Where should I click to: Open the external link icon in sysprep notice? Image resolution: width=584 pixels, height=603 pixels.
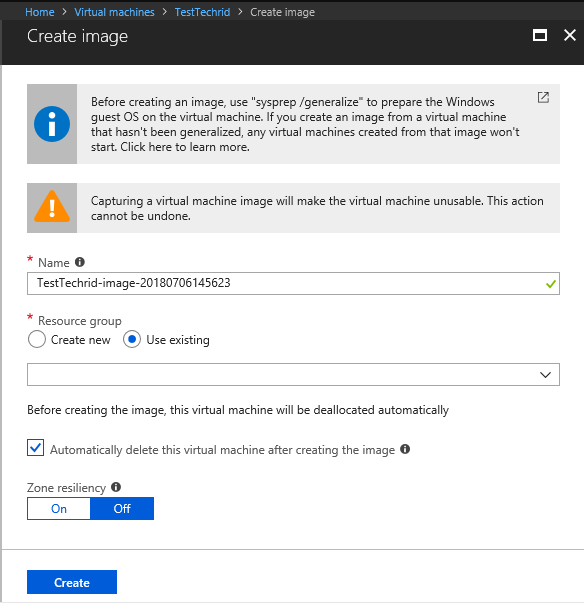(543, 98)
